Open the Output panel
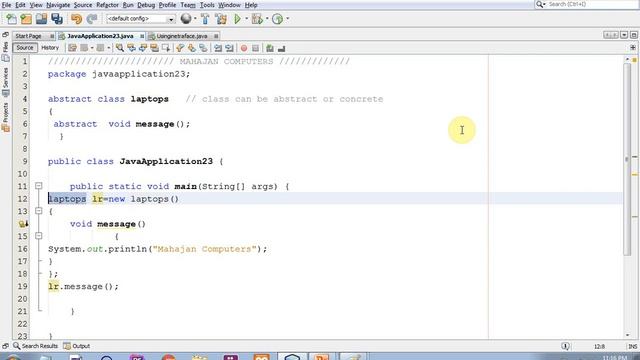Viewport: 640px width, 360px height. pyautogui.click(x=77, y=346)
